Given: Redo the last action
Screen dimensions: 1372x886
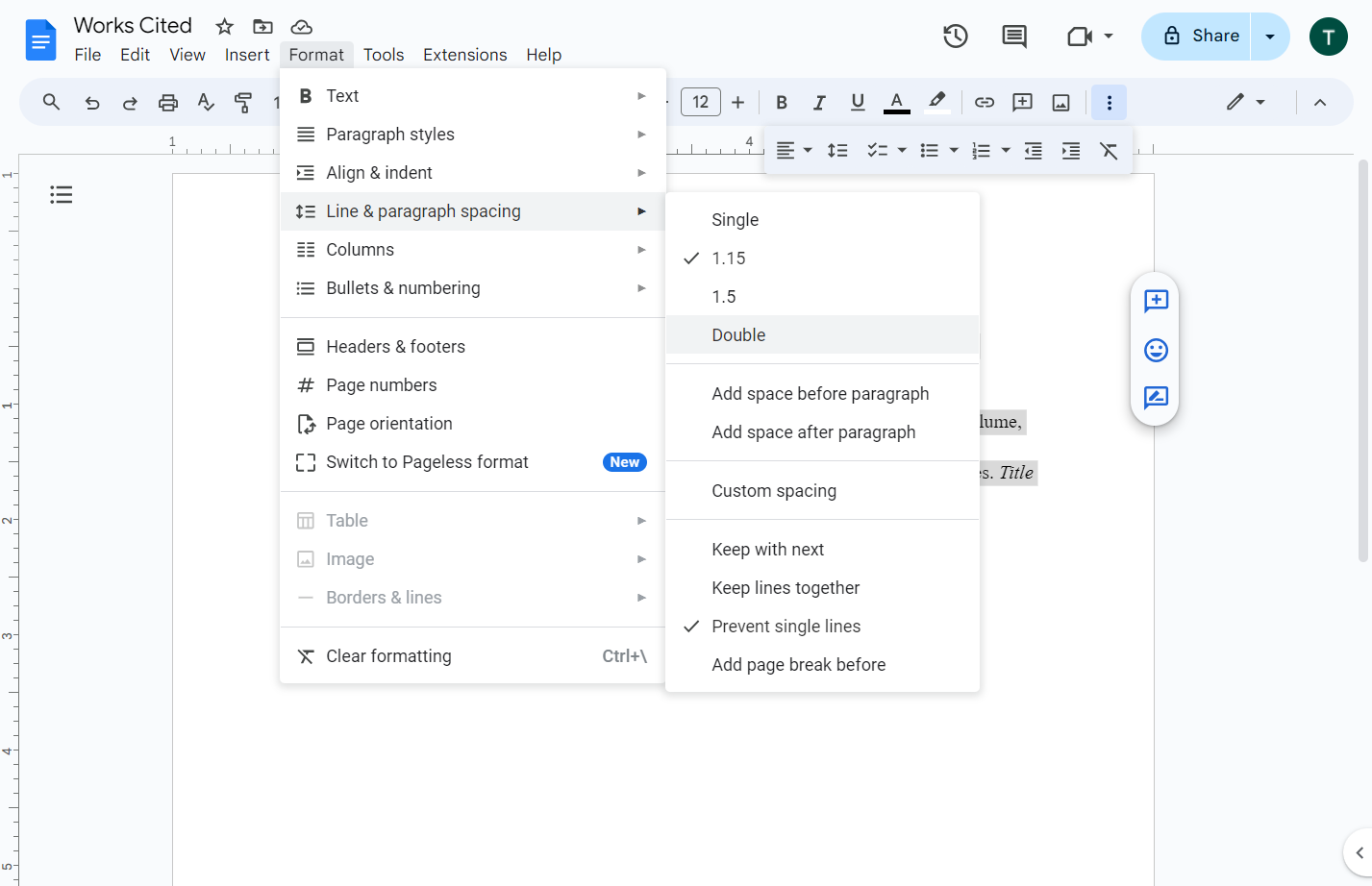Looking at the screenshot, I should click(x=130, y=102).
